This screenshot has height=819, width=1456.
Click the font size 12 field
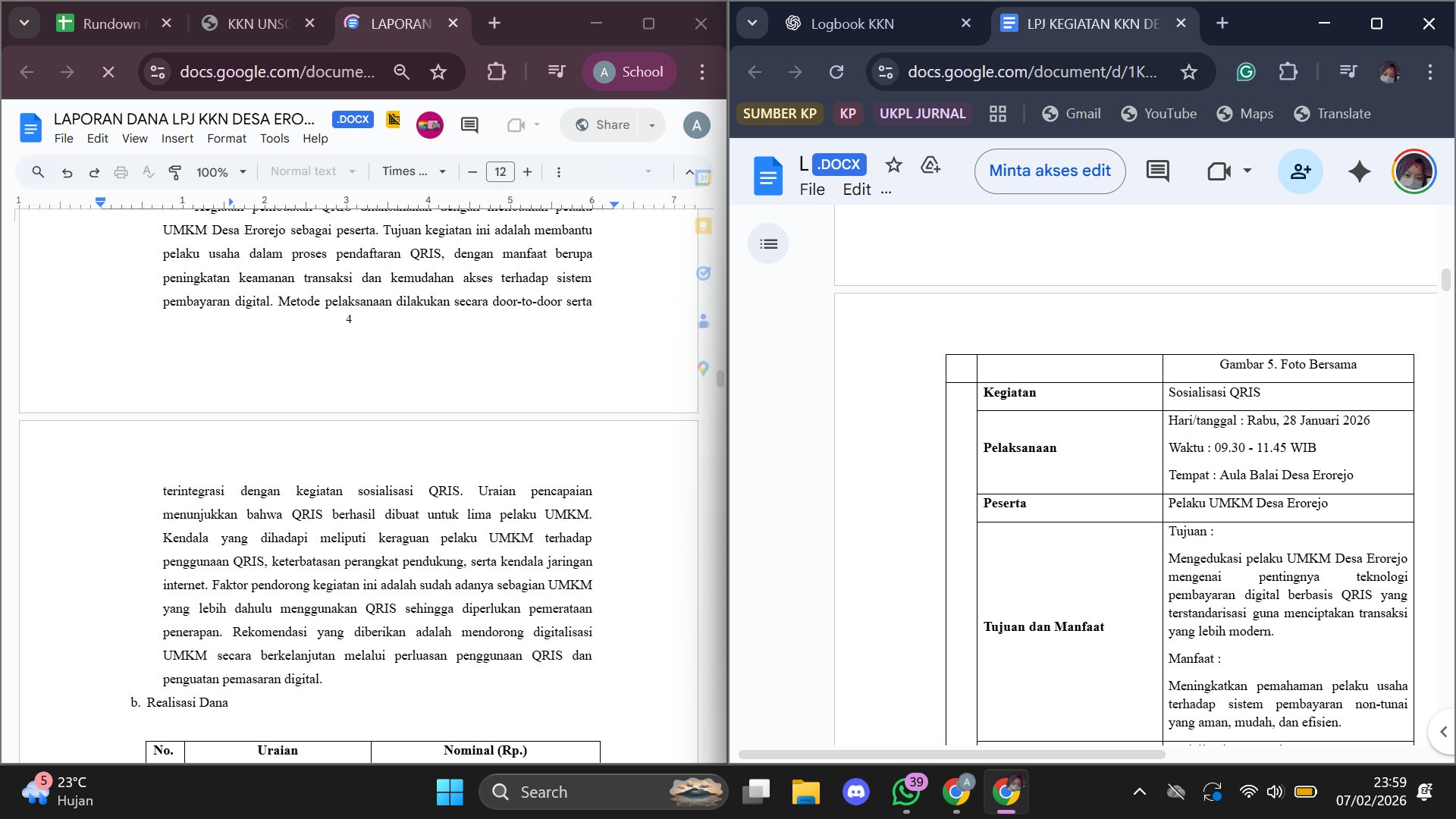point(500,172)
